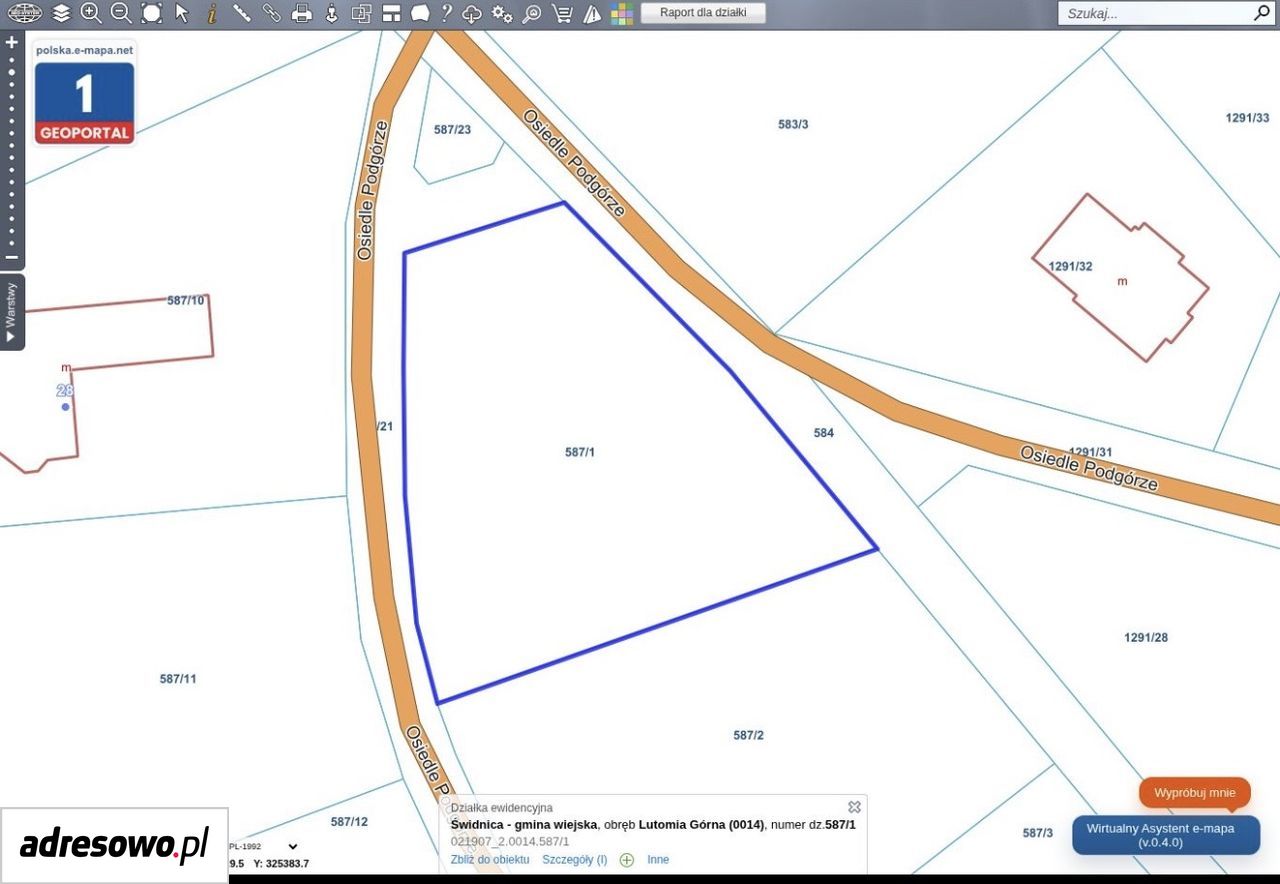The width and height of the screenshot is (1280, 884).
Task: Close the Działka ewidencyjna info popup
Action: coord(854,807)
